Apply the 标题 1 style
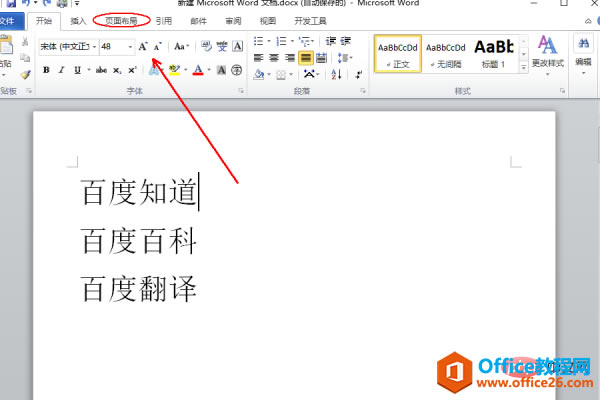Image resolution: width=600 pixels, height=400 pixels. point(494,54)
